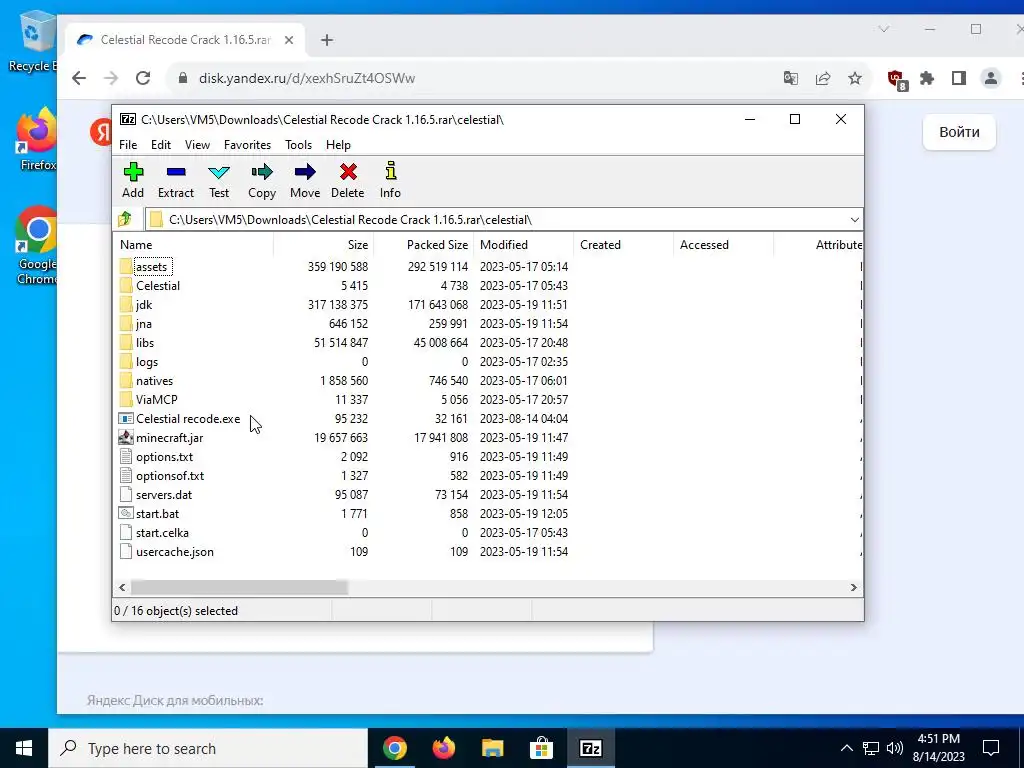Viewport: 1024px width, 768px height.
Task: Select the minecraft.jar file icon
Action: click(x=126, y=438)
